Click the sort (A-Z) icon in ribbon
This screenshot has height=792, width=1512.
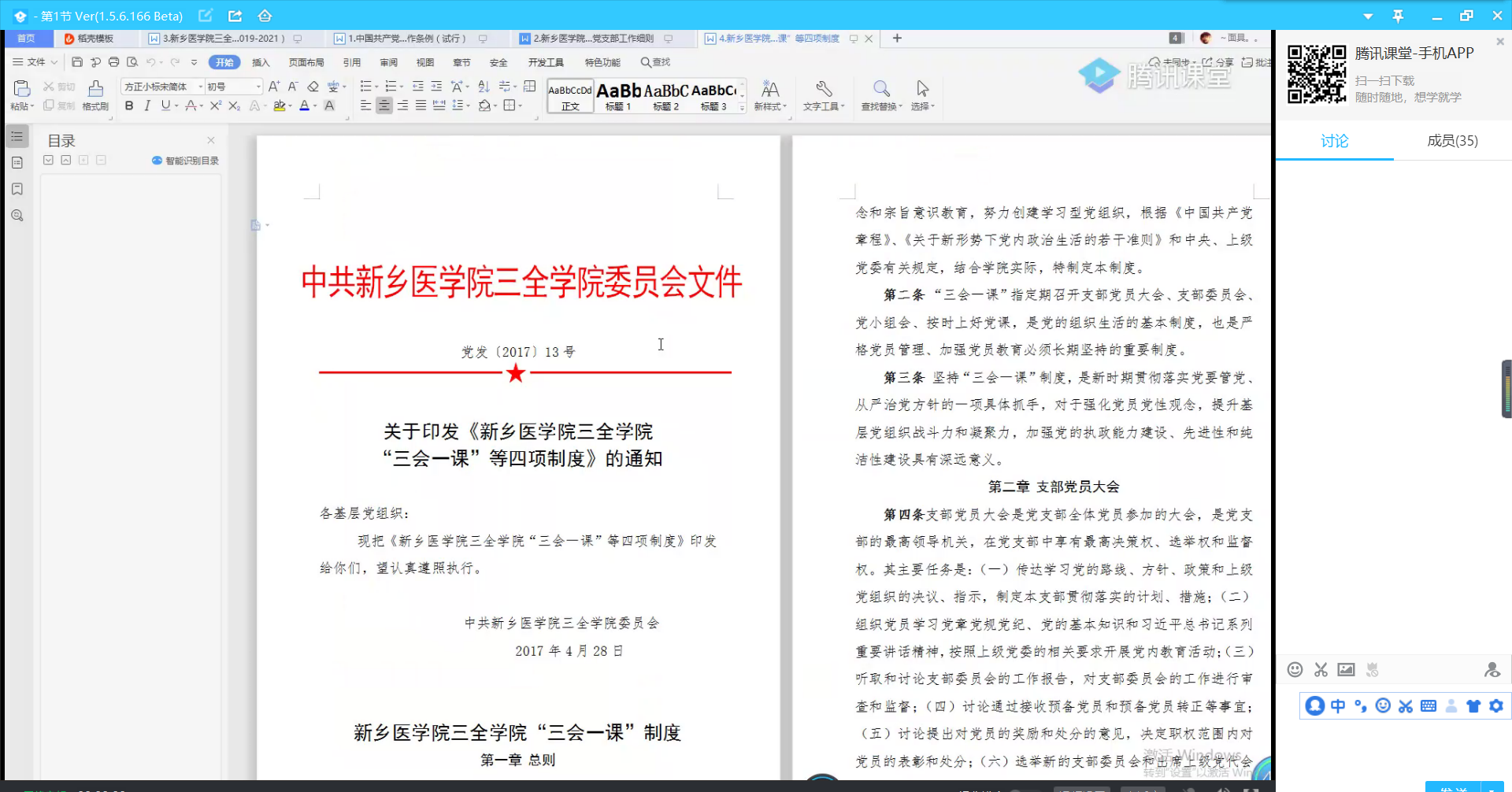click(x=484, y=87)
